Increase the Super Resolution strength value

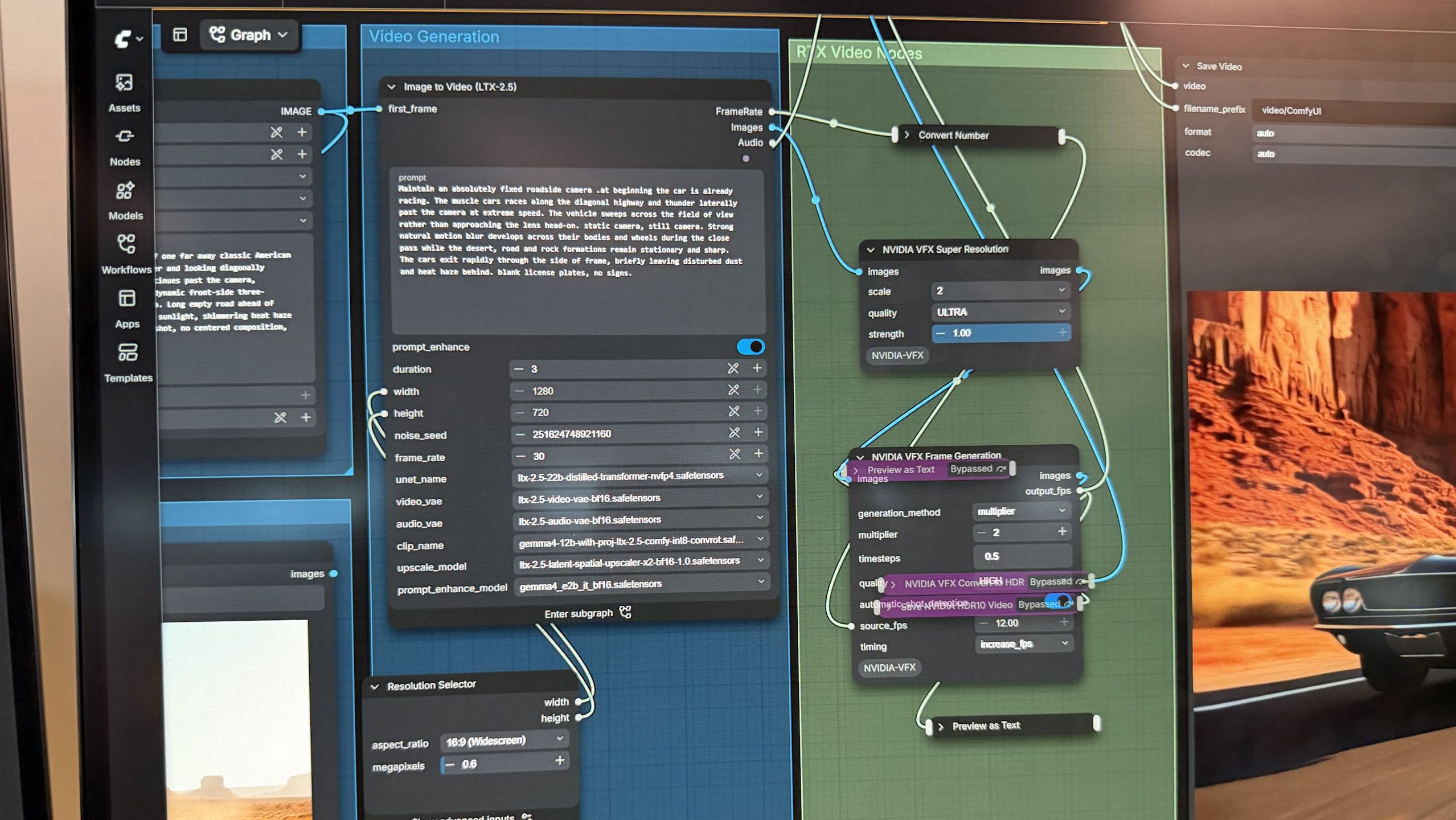click(1063, 333)
